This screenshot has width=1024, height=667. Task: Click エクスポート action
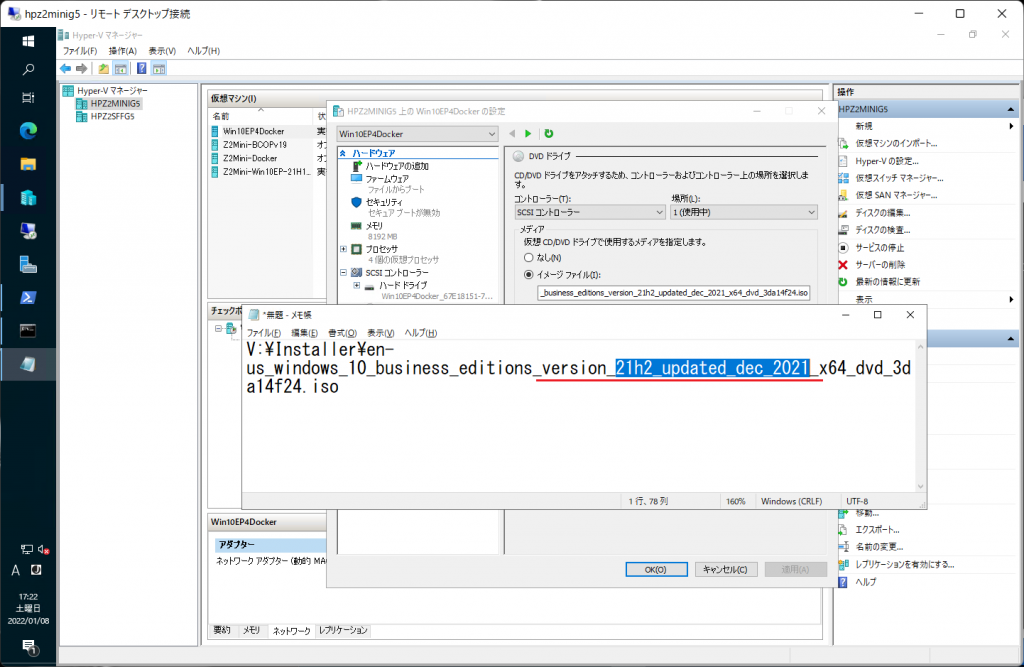[877, 530]
